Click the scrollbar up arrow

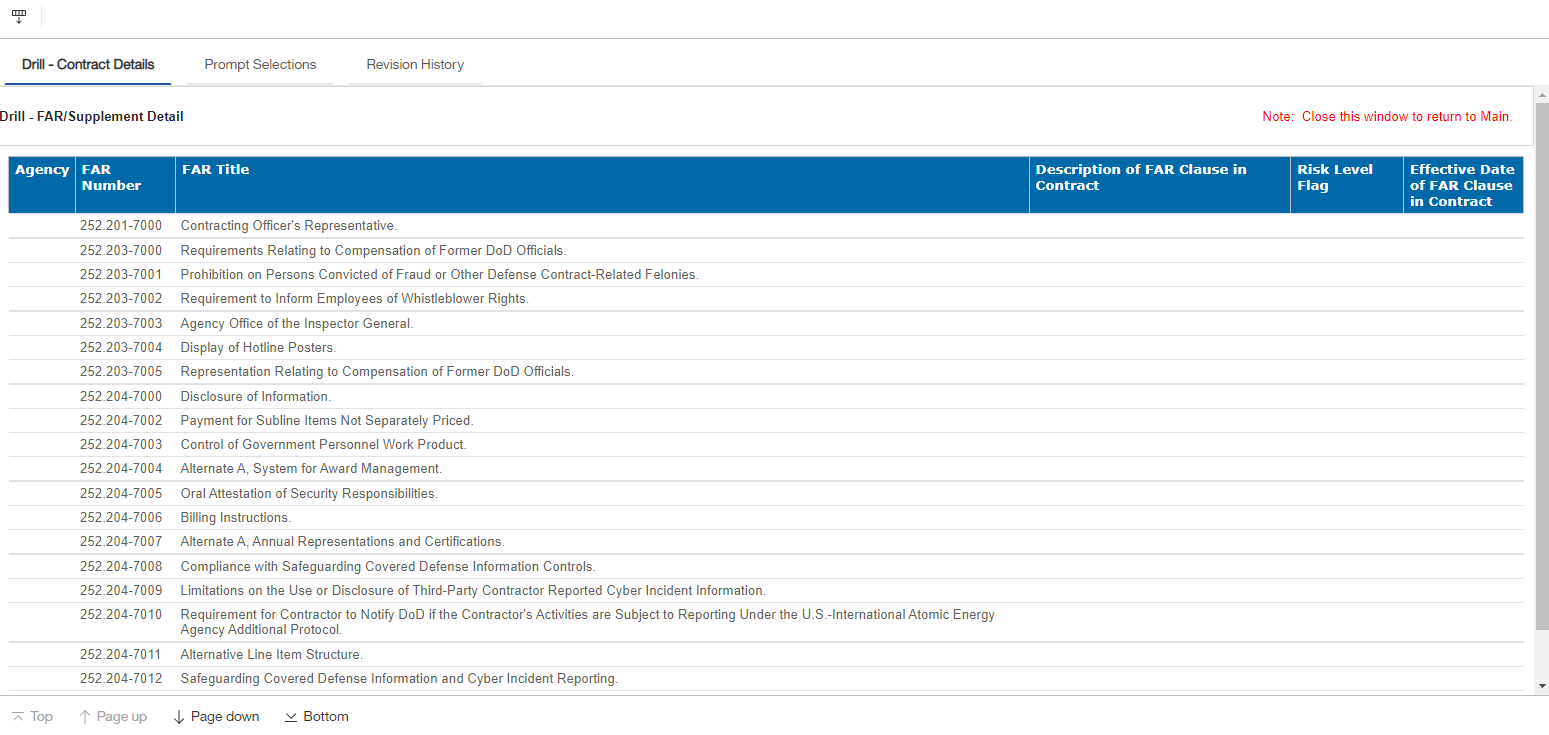tap(1541, 94)
